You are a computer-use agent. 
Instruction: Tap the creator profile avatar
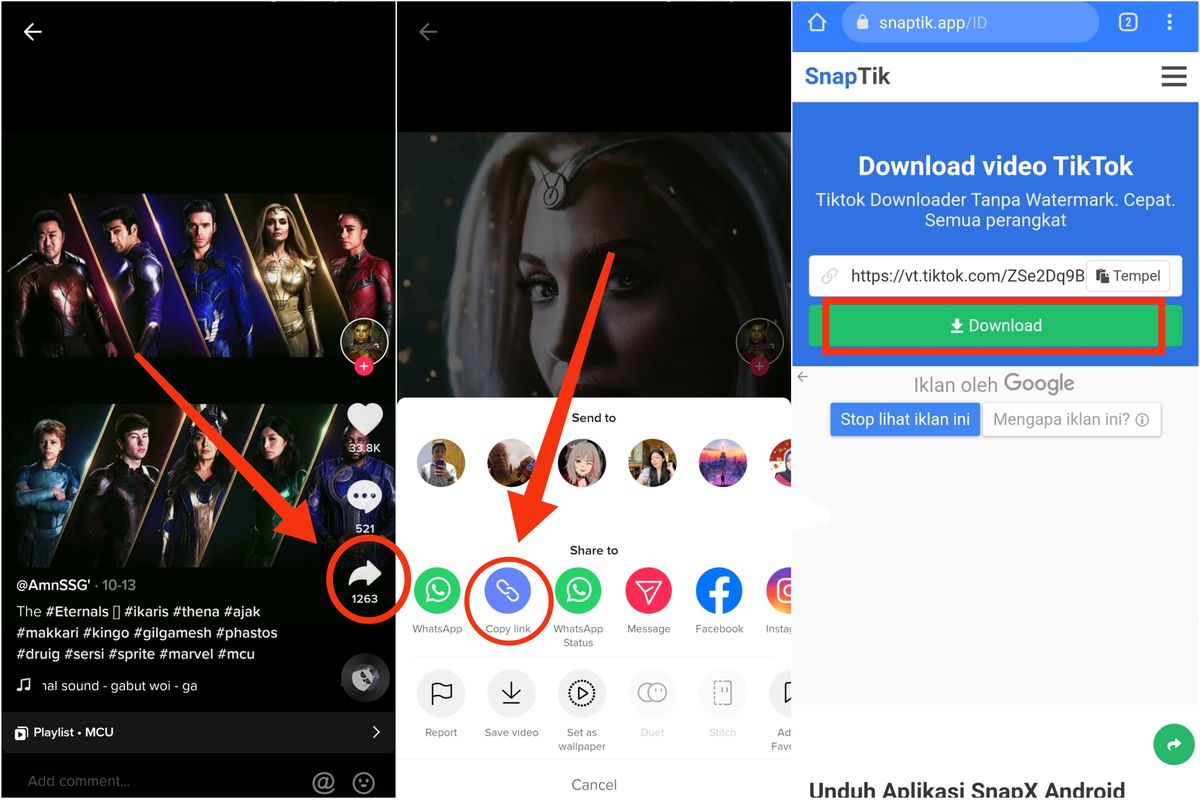pyautogui.click(x=364, y=342)
